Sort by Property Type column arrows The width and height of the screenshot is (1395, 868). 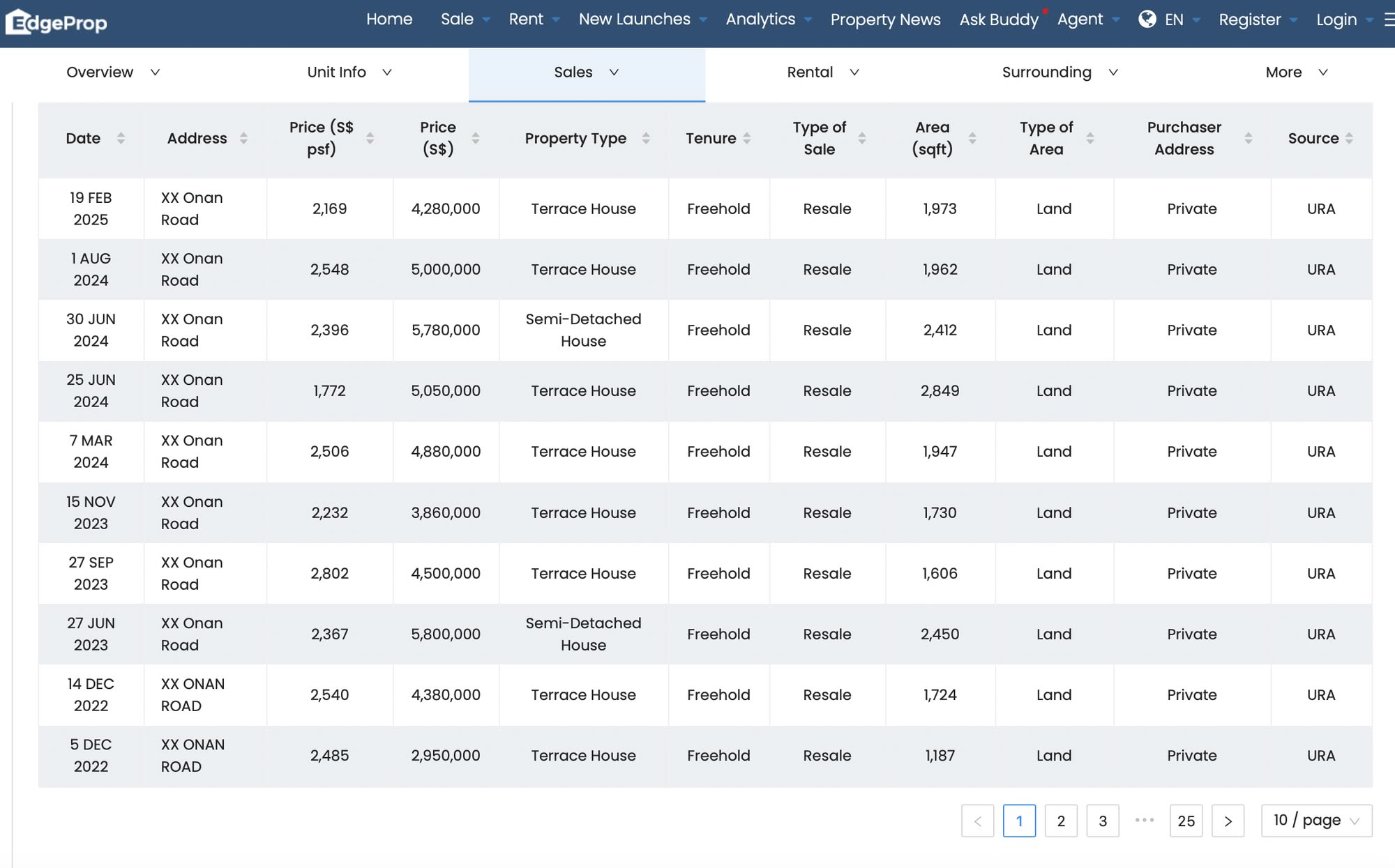(x=646, y=138)
